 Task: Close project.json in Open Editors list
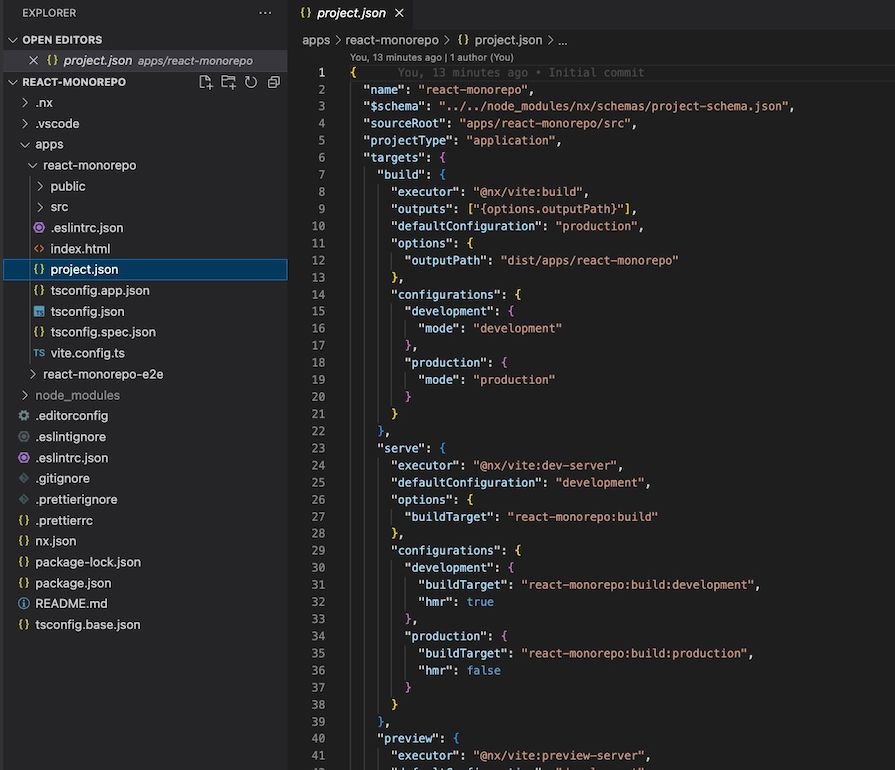[34, 61]
